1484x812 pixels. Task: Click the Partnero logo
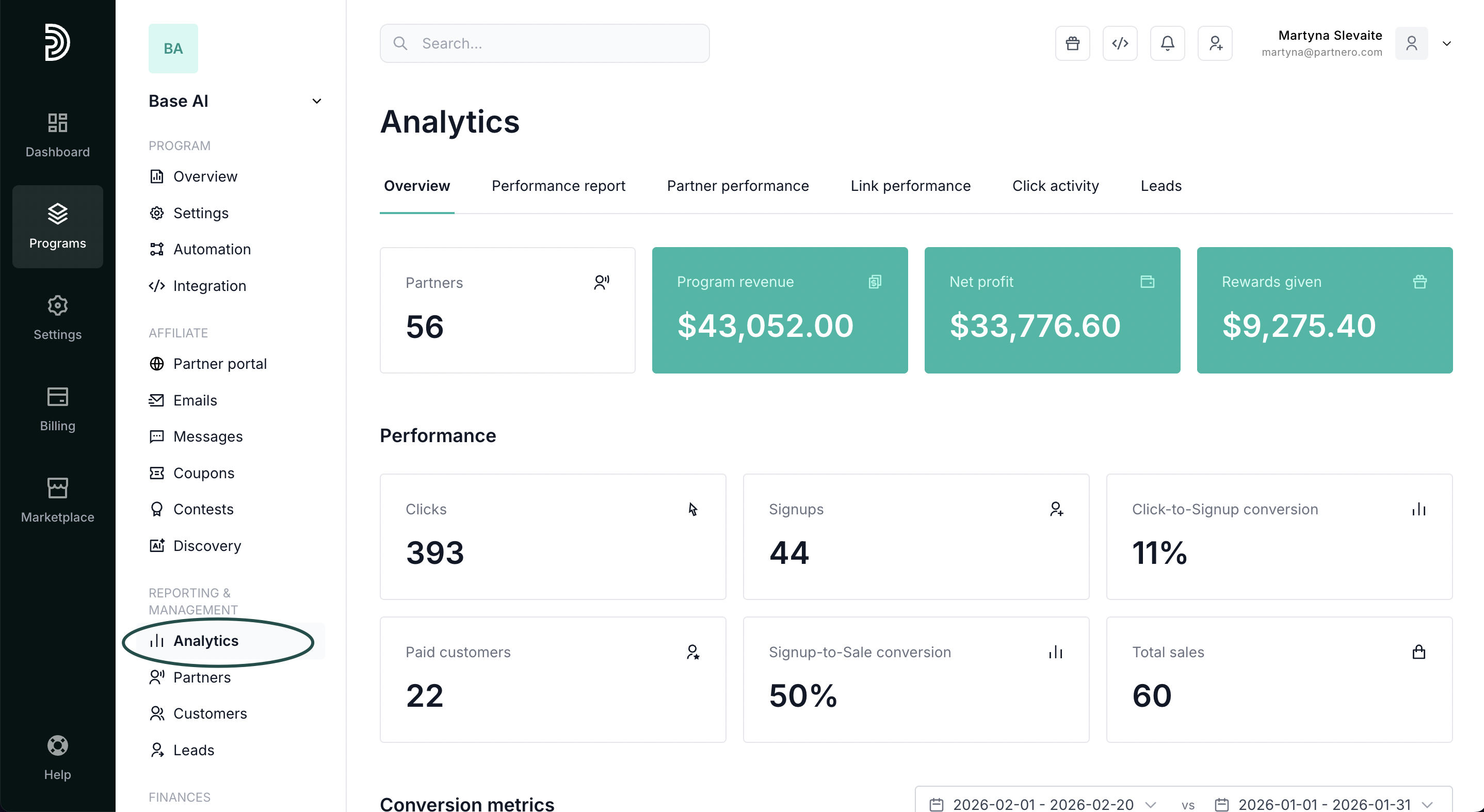(x=58, y=42)
